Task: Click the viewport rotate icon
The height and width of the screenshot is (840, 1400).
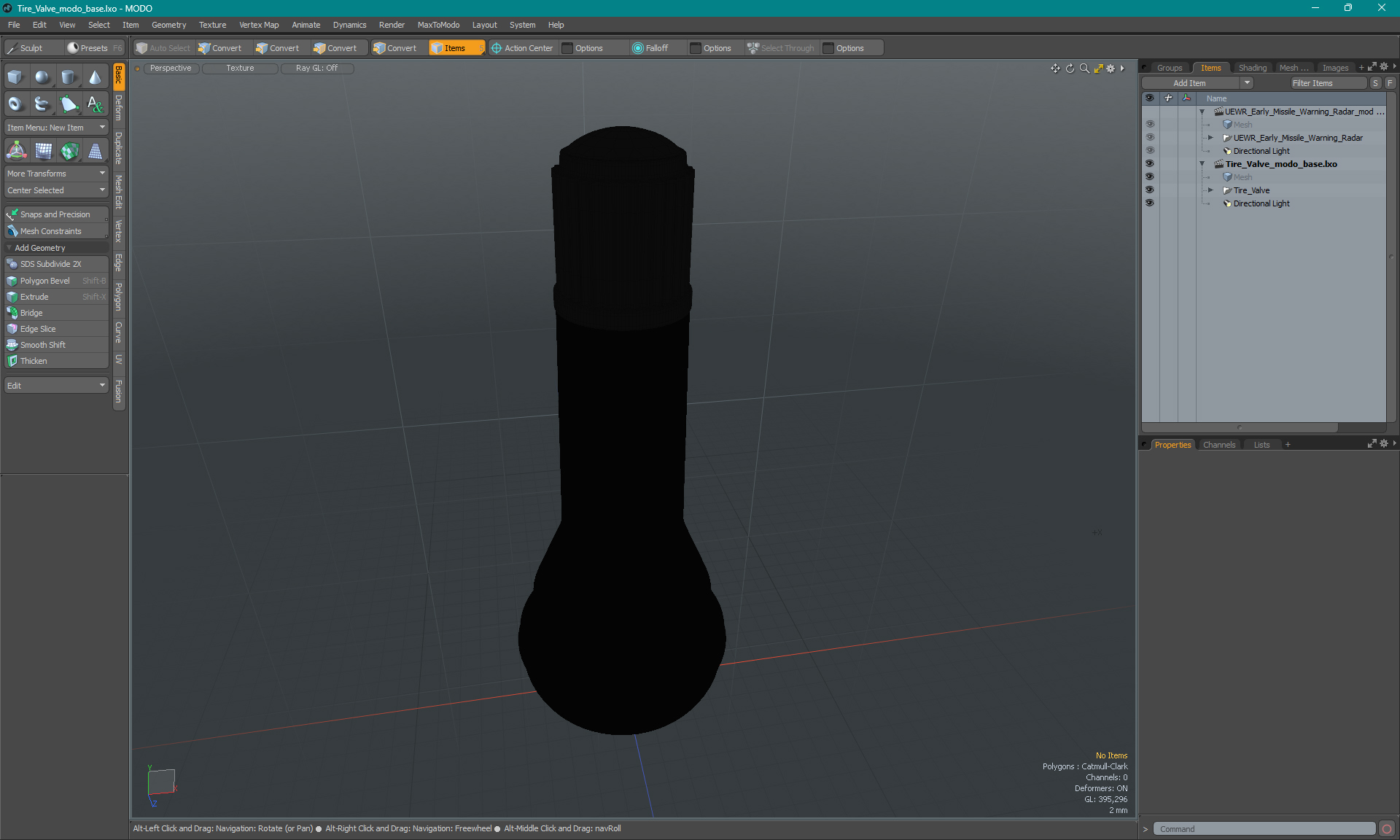Action: [x=1070, y=69]
